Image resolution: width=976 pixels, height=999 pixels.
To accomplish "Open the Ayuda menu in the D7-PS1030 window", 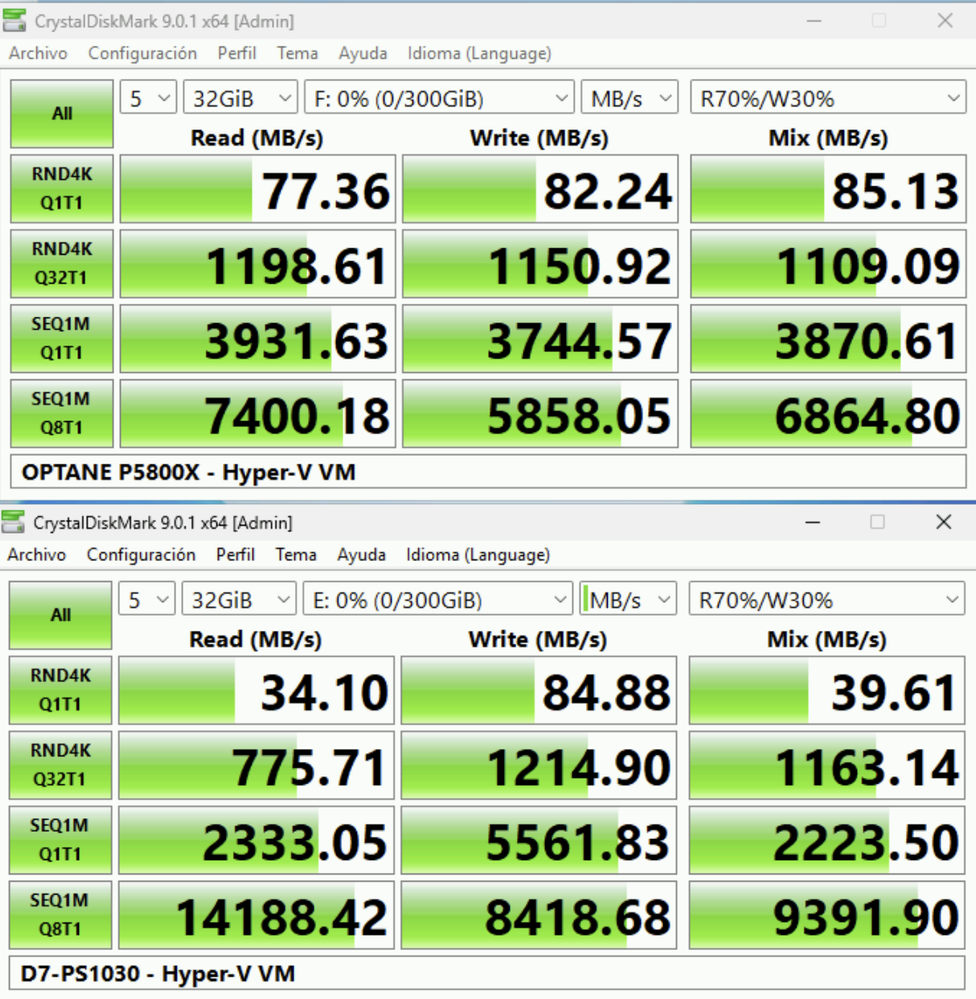I will (x=362, y=555).
